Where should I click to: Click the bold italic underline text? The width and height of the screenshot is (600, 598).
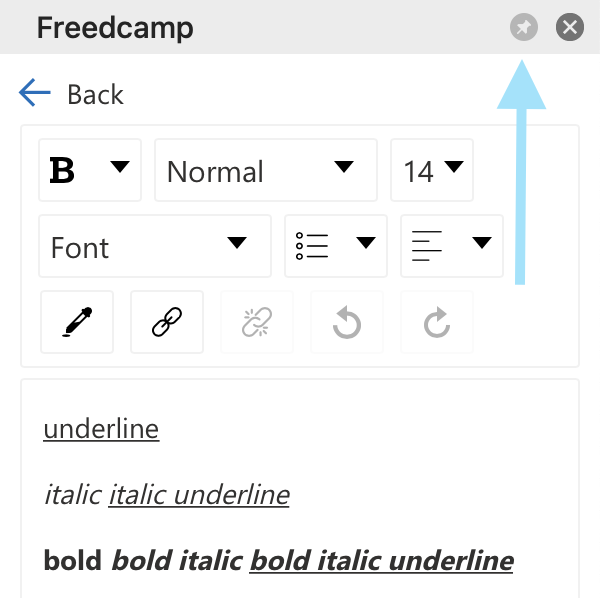[x=381, y=561]
